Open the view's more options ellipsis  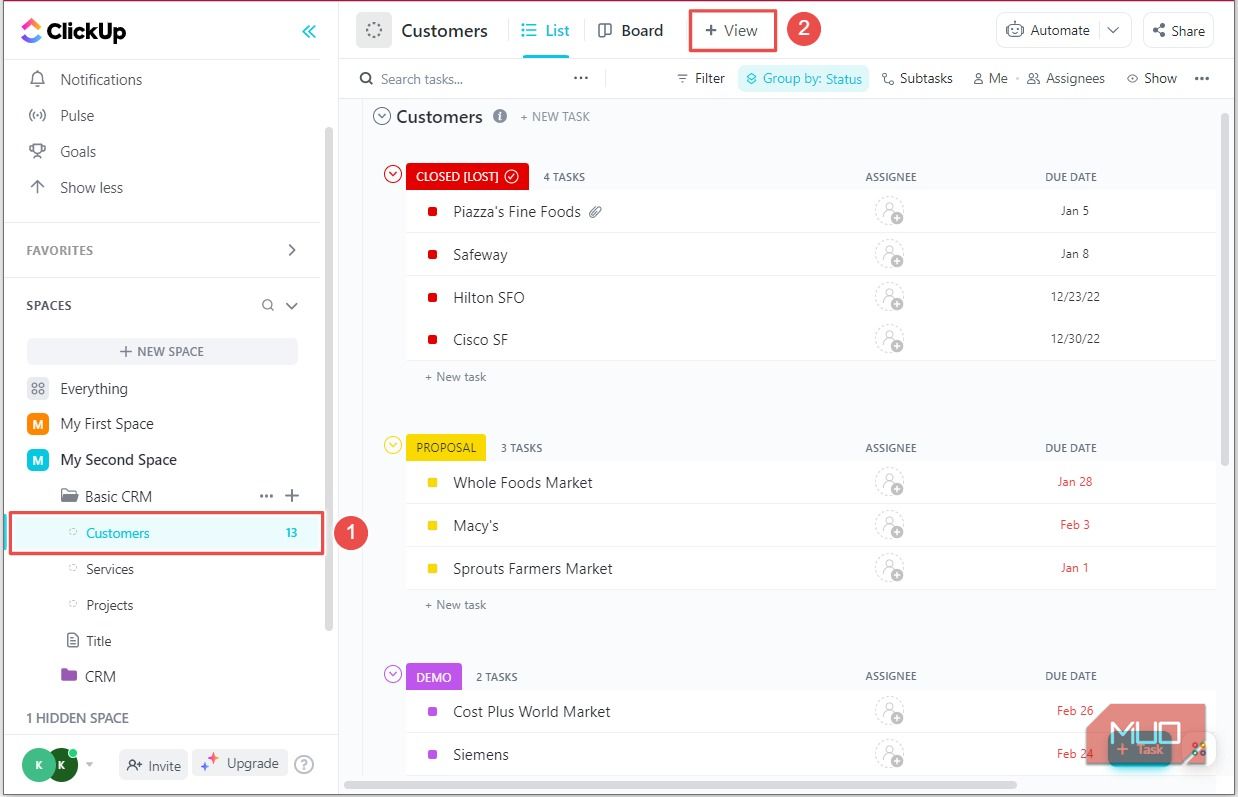point(1202,78)
